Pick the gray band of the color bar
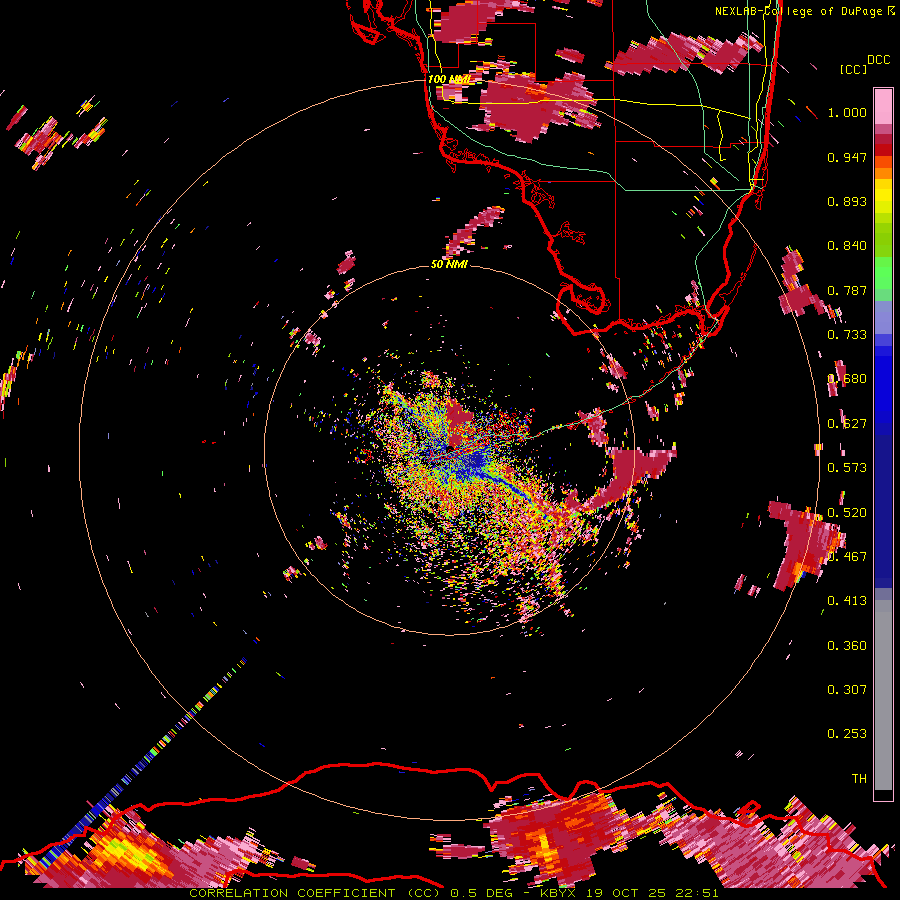Image resolution: width=900 pixels, height=900 pixels. [x=883, y=695]
